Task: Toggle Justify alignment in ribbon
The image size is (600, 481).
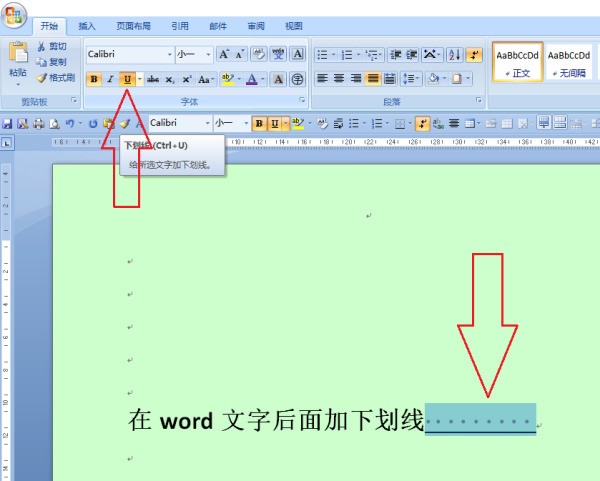Action: point(373,79)
